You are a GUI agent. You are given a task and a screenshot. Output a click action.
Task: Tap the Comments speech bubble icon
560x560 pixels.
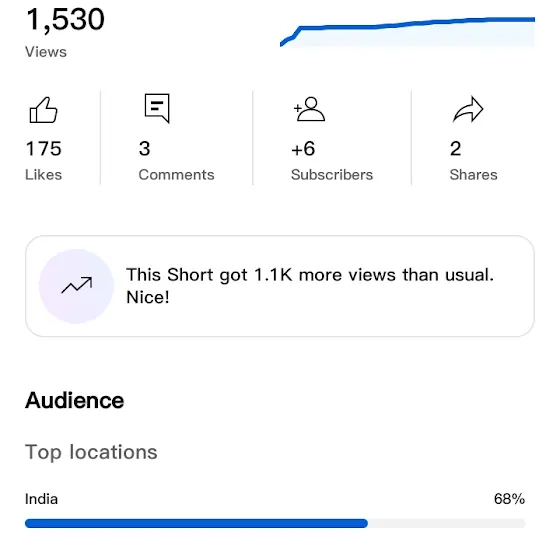[x=157, y=108]
